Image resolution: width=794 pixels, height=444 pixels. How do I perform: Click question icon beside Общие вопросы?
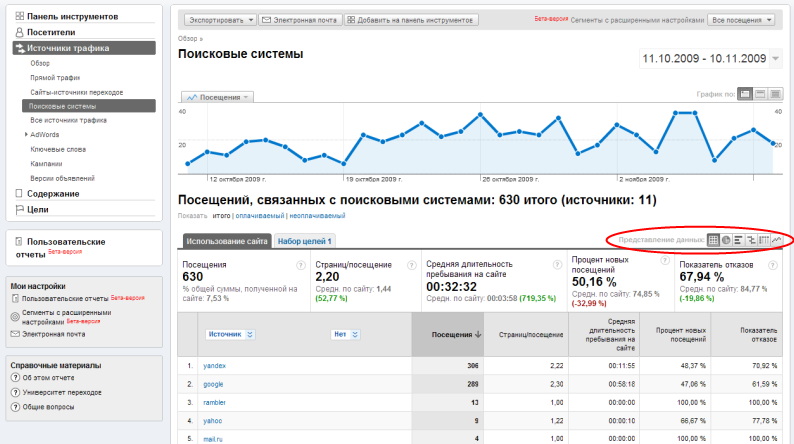(x=15, y=407)
